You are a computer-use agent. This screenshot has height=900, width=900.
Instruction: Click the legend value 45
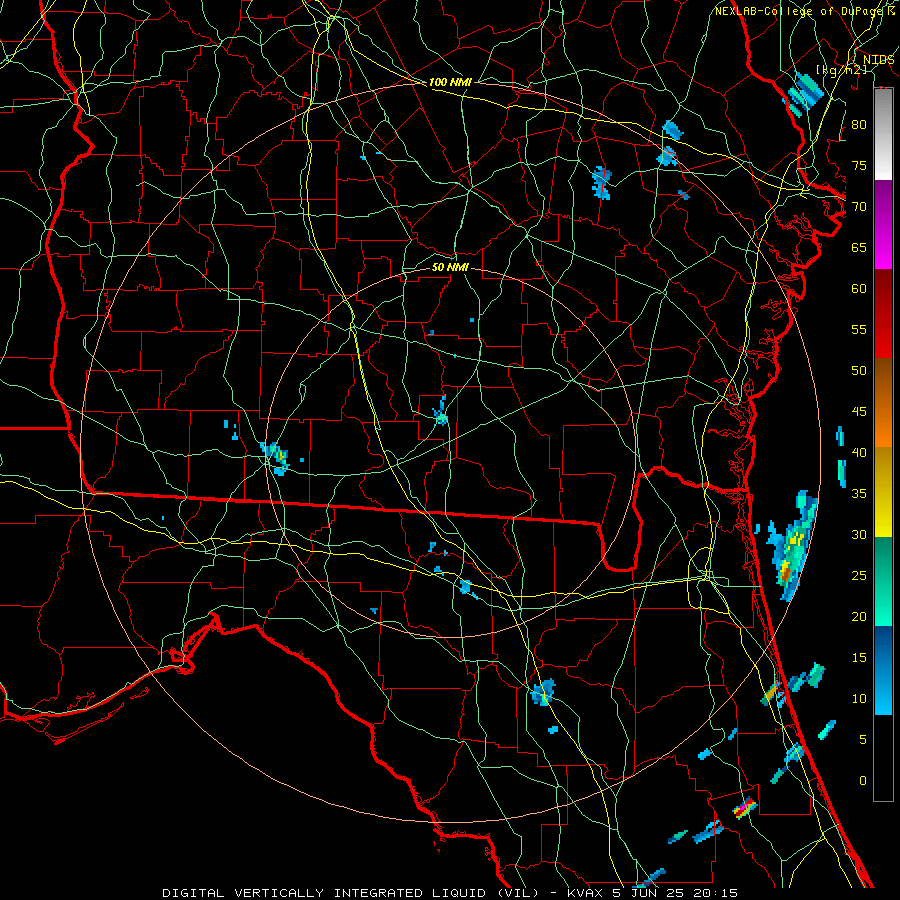click(x=859, y=412)
